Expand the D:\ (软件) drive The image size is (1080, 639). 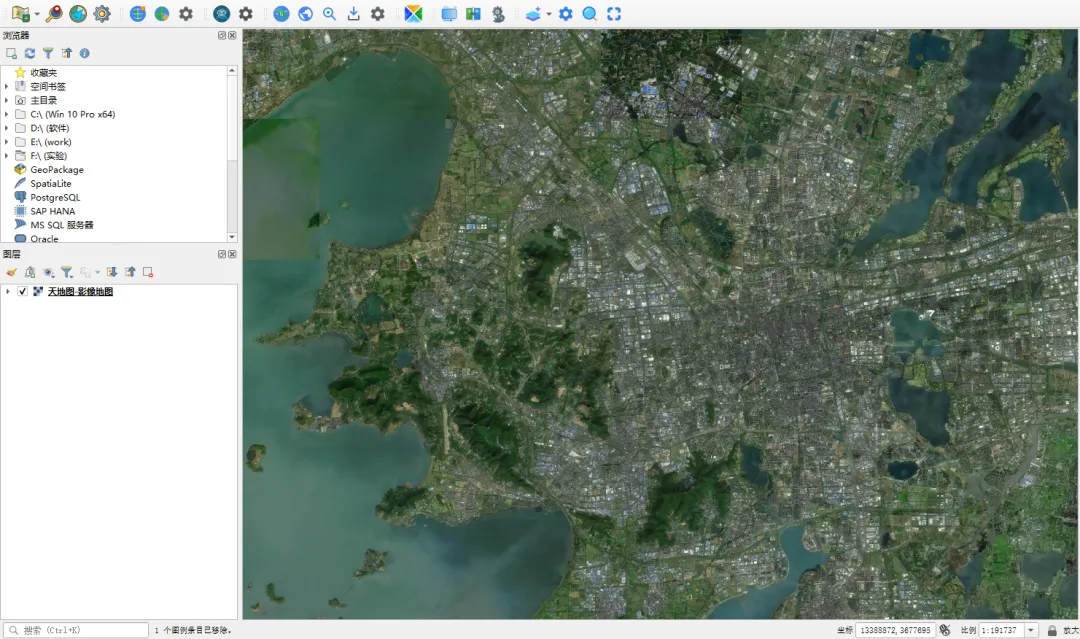(7, 127)
